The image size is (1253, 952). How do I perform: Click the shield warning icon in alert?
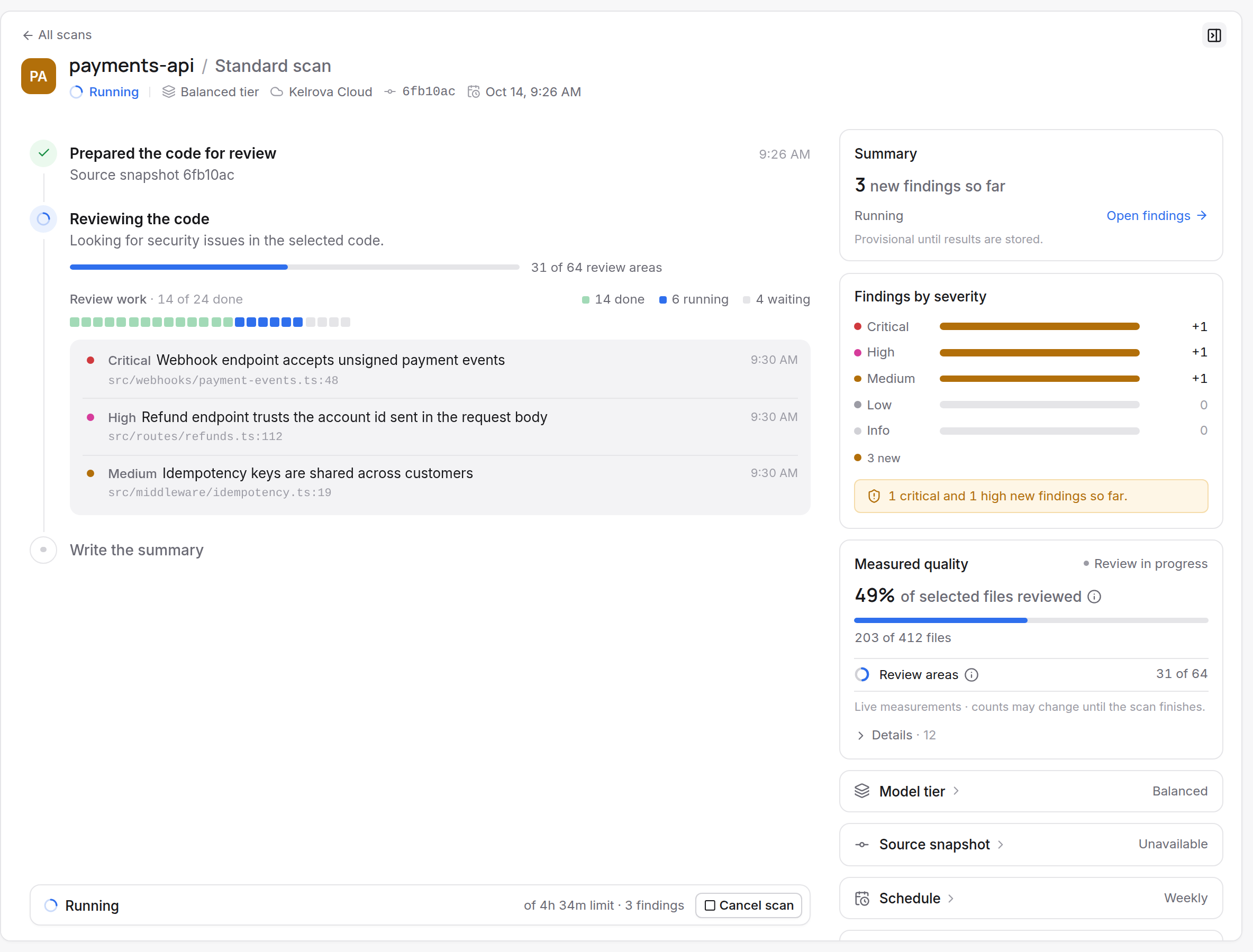click(874, 496)
